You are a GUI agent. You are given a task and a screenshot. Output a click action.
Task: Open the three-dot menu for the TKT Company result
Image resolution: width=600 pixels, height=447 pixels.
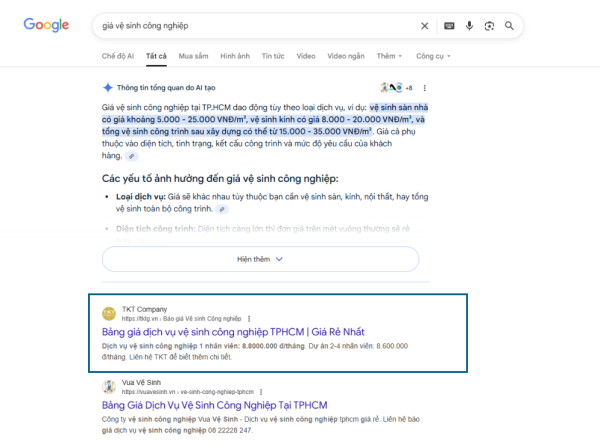tap(249, 319)
